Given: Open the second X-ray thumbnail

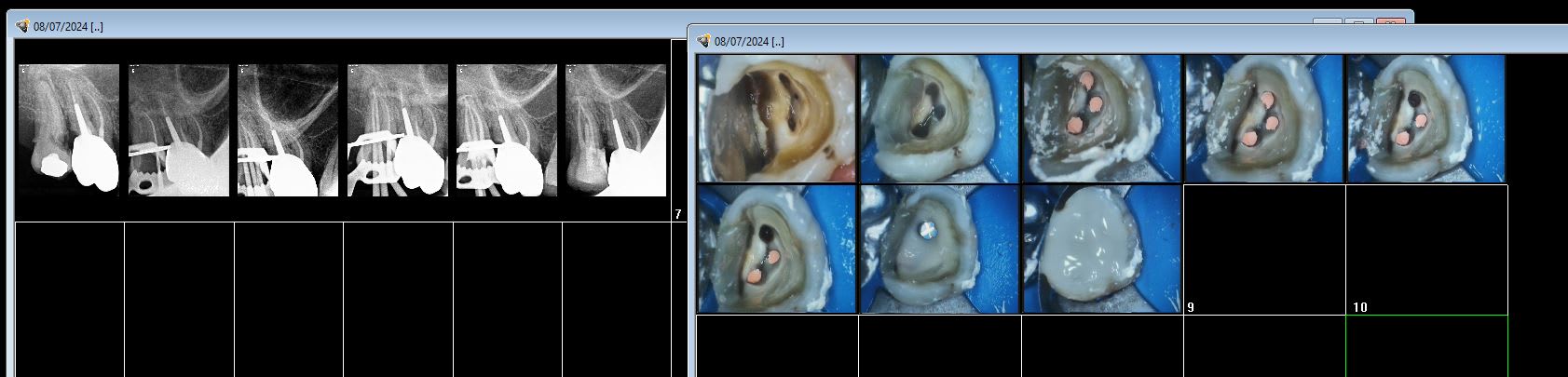Looking at the screenshot, I should point(179,129).
